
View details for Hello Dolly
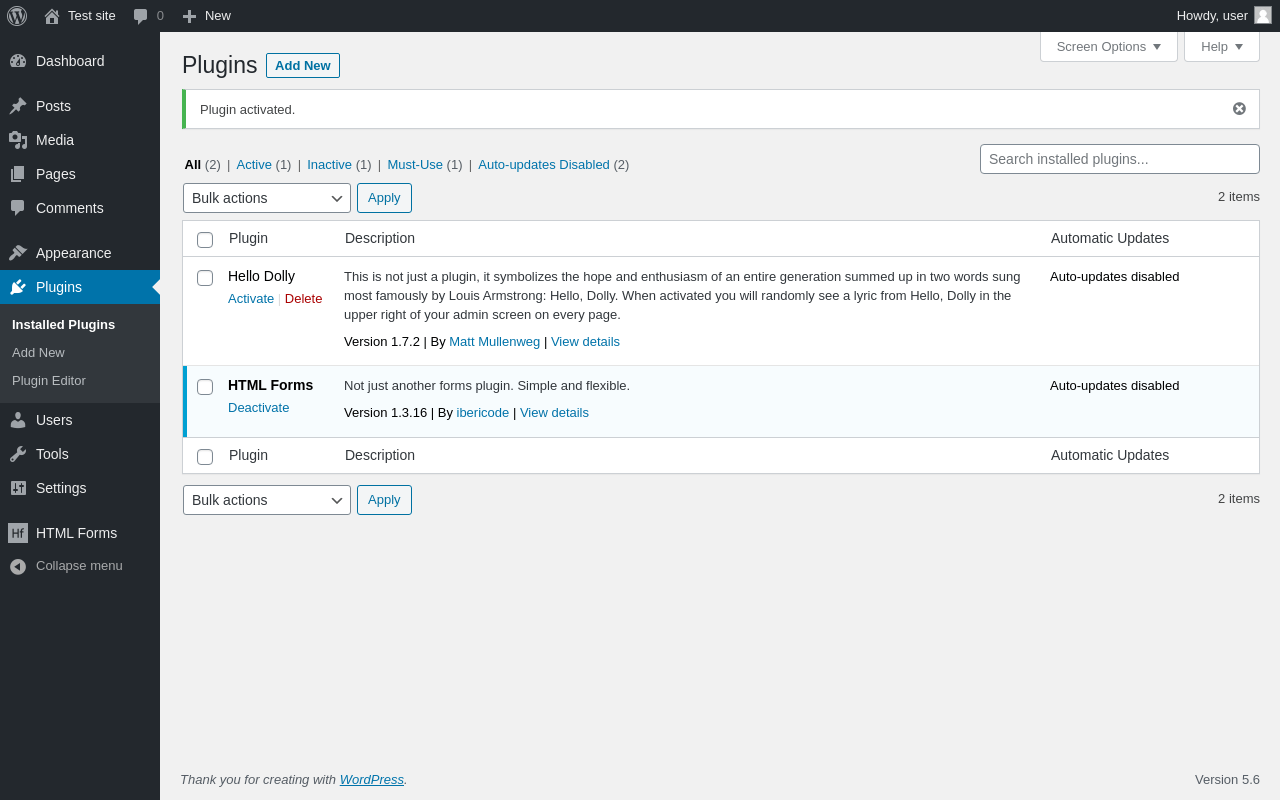[x=585, y=342]
